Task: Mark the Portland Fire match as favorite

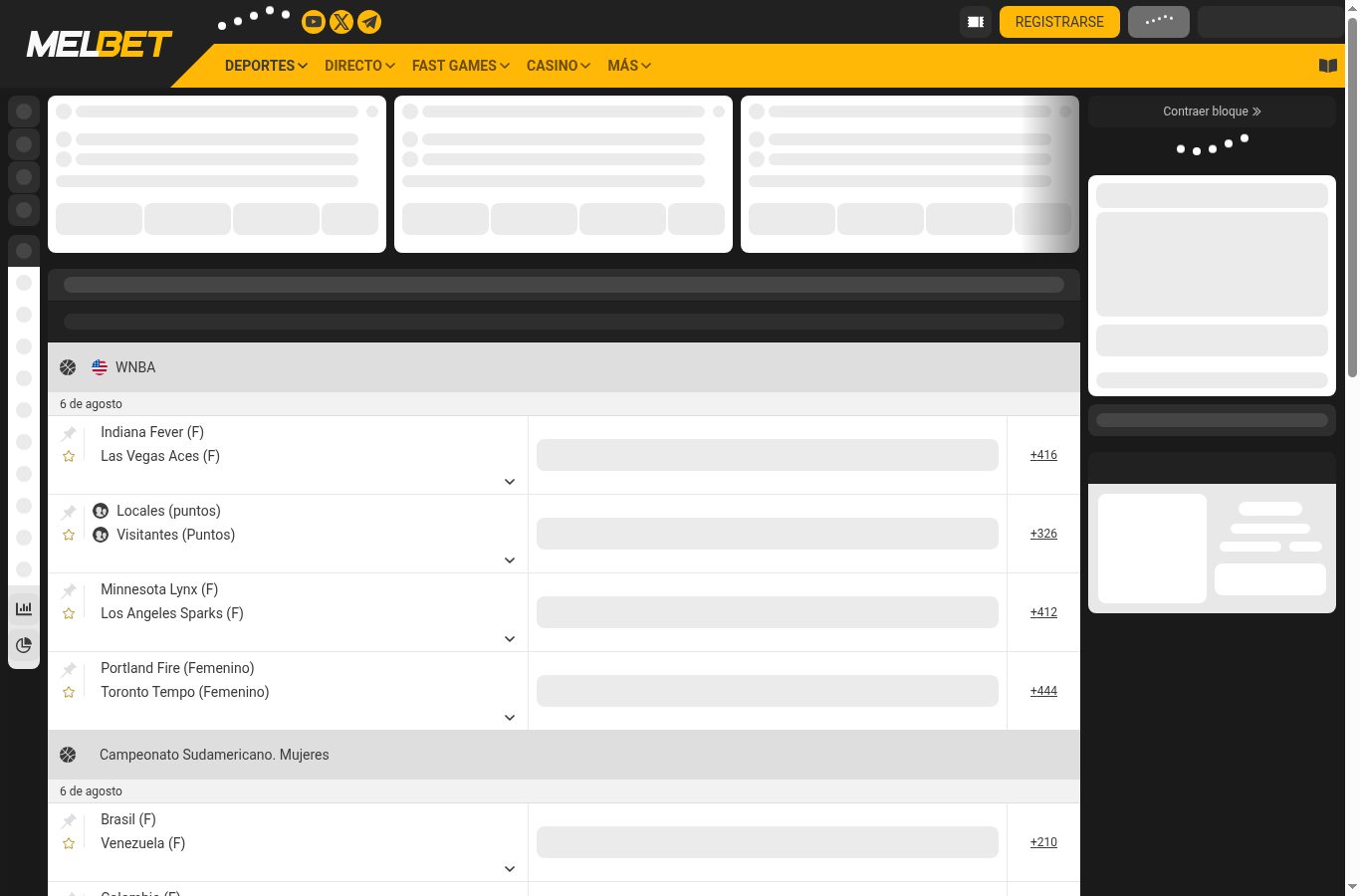Action: click(69, 692)
